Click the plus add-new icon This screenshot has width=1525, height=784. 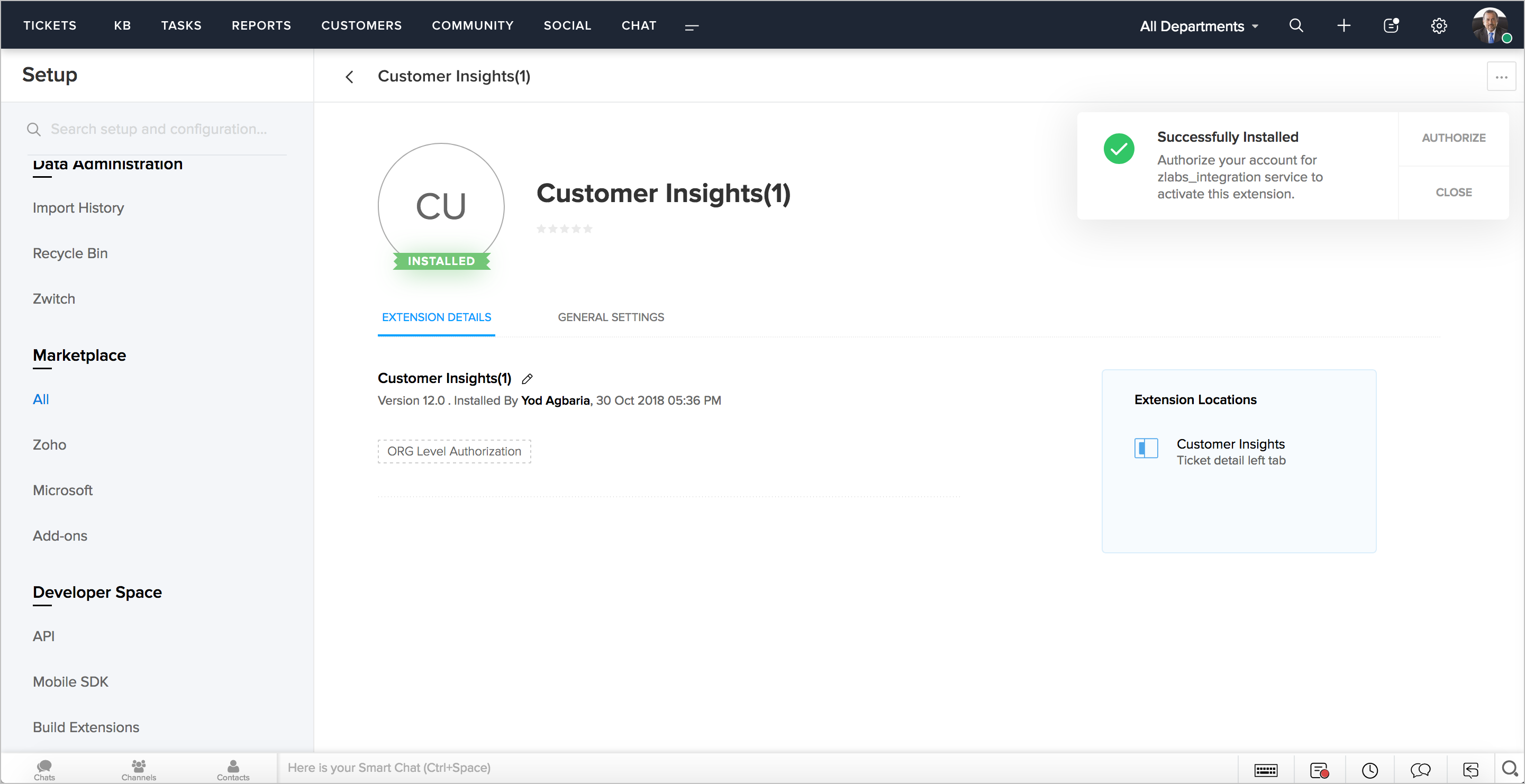tap(1344, 25)
